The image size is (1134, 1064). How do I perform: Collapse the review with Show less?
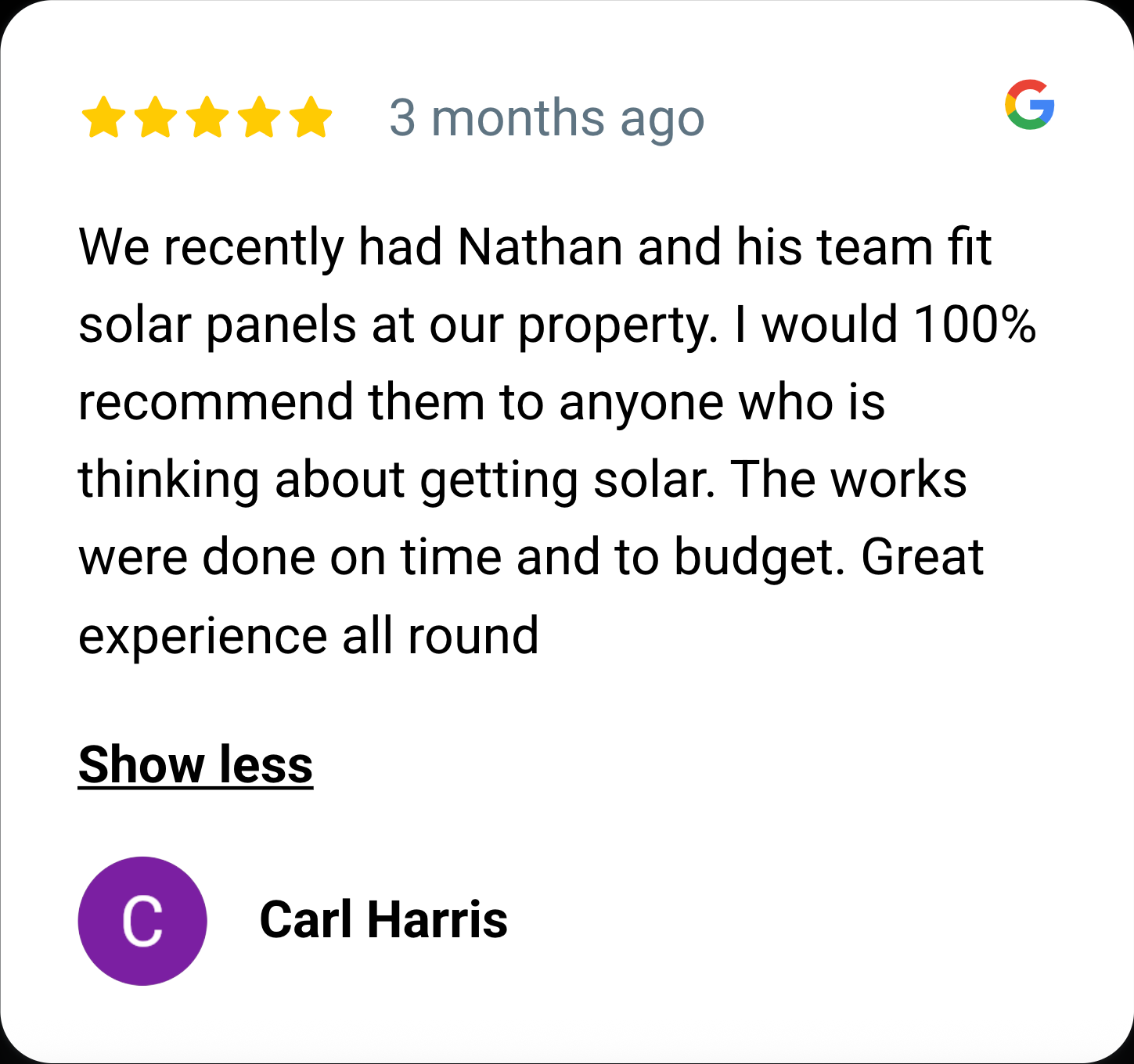tap(196, 764)
